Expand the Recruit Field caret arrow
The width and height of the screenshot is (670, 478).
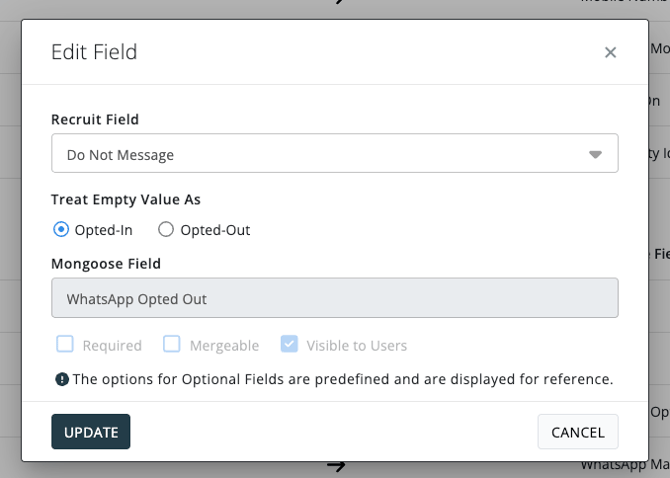pos(595,155)
